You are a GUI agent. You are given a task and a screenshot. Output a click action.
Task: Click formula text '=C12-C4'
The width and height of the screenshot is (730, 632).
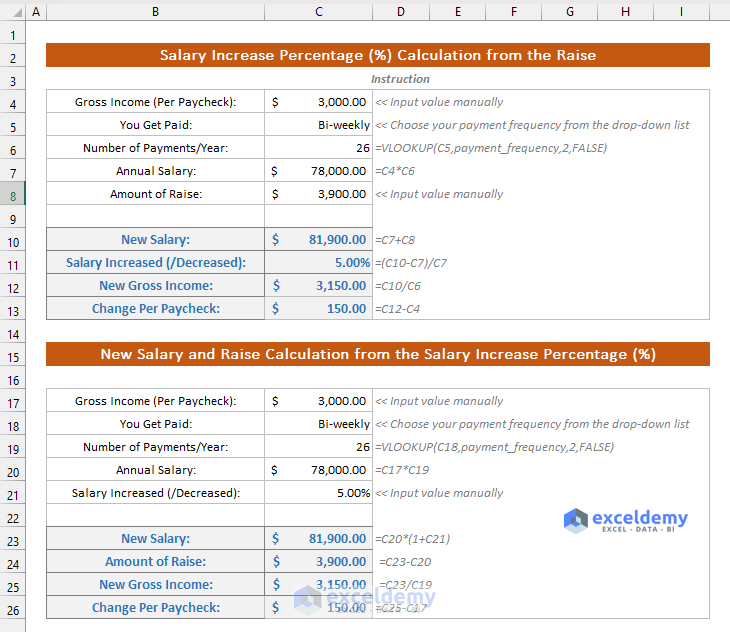398,309
